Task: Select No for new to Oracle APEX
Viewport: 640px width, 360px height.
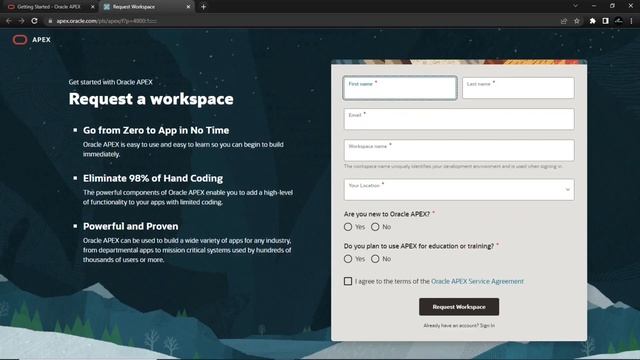Action: 375,227
